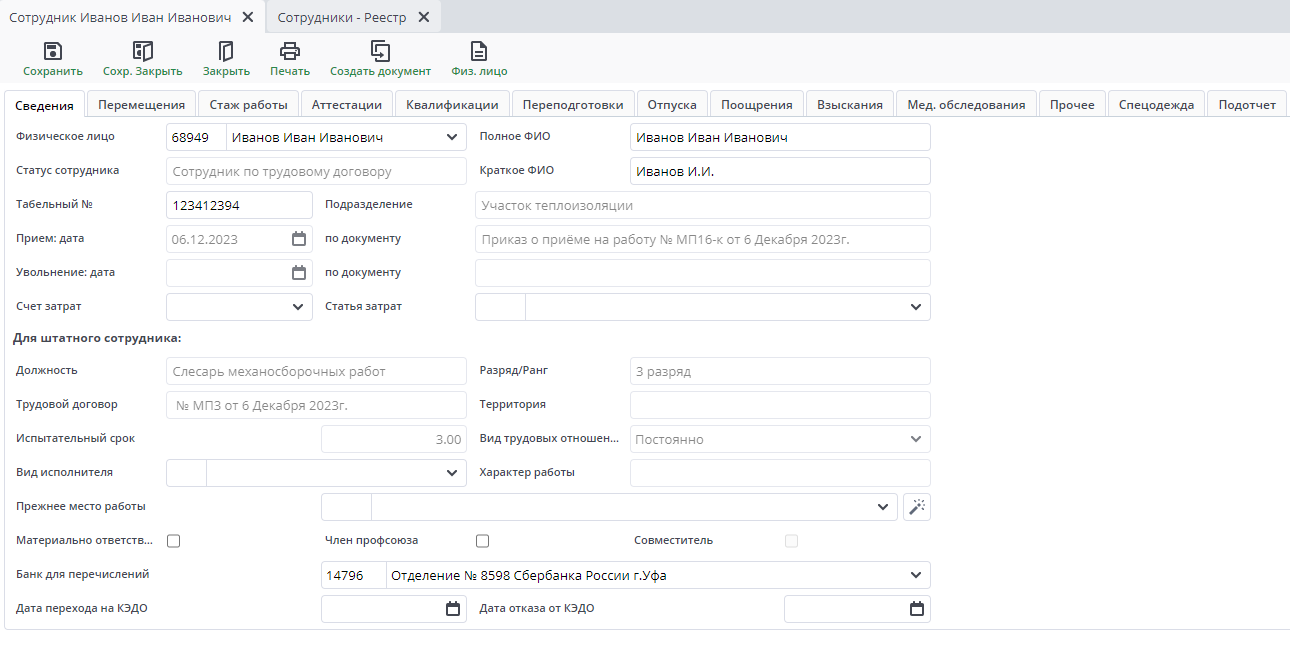
Task: Open the Квалификации tab
Action: coord(453,105)
